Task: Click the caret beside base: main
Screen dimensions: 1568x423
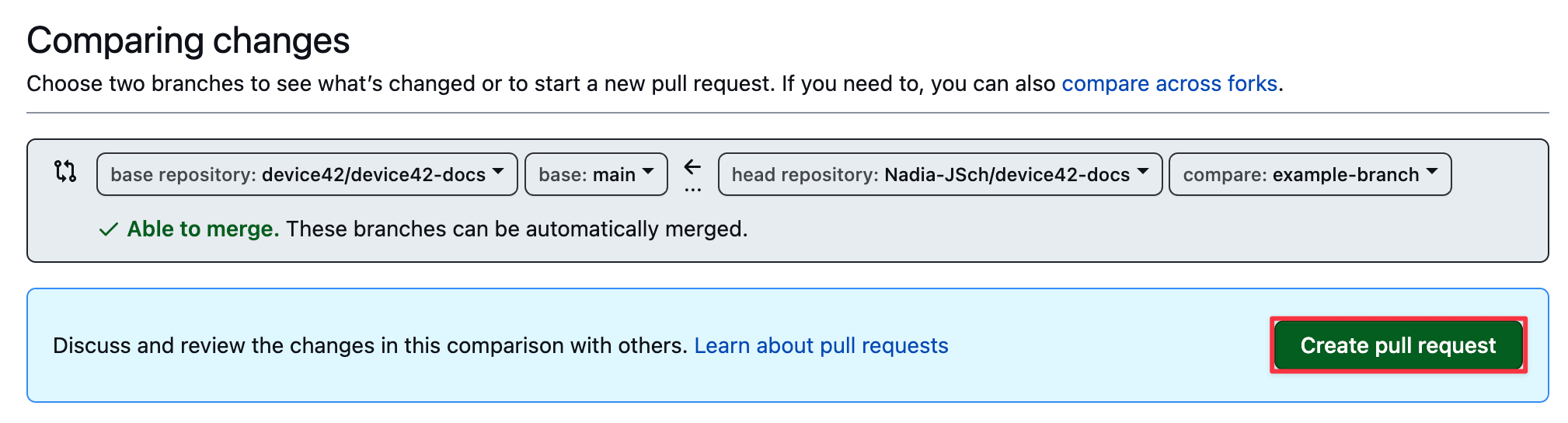Action: point(648,171)
